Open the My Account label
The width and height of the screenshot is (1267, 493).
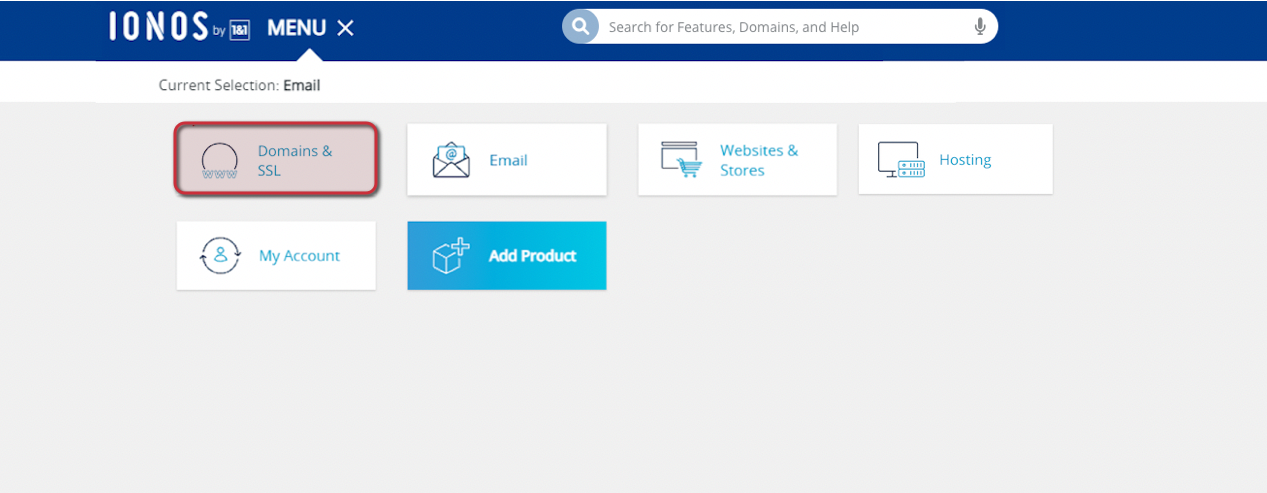pos(299,256)
